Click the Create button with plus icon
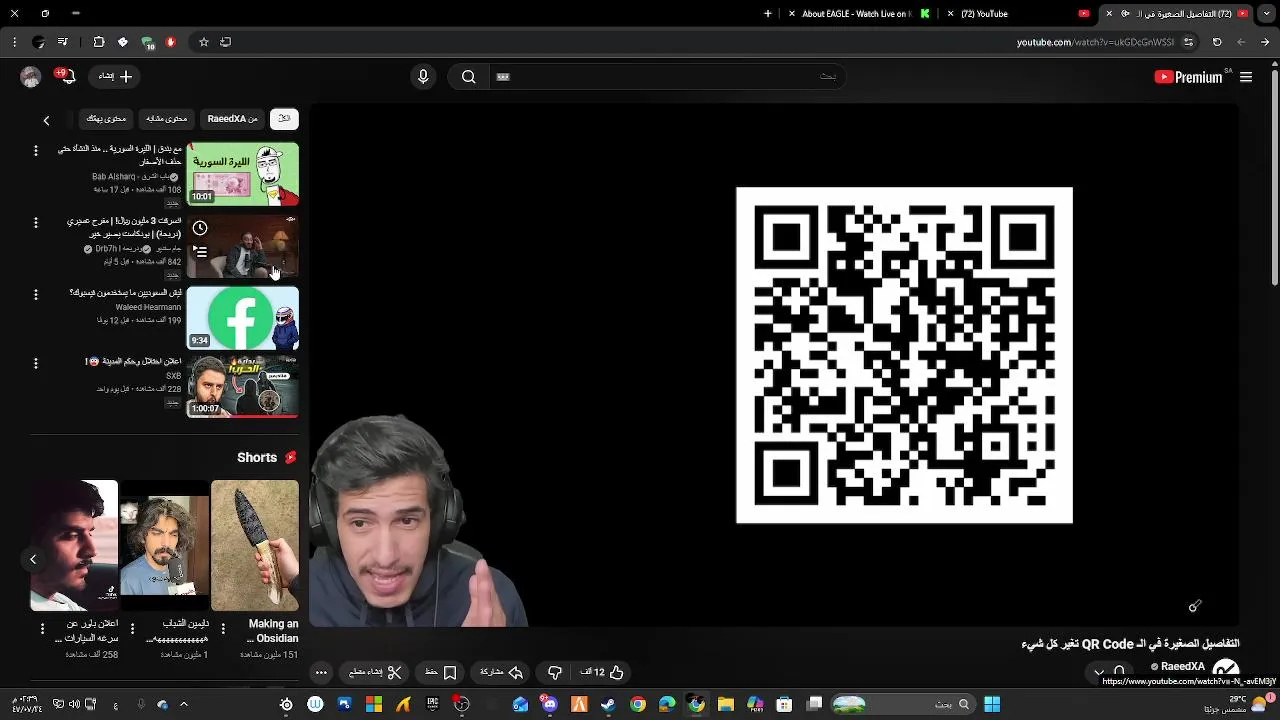 (x=116, y=76)
